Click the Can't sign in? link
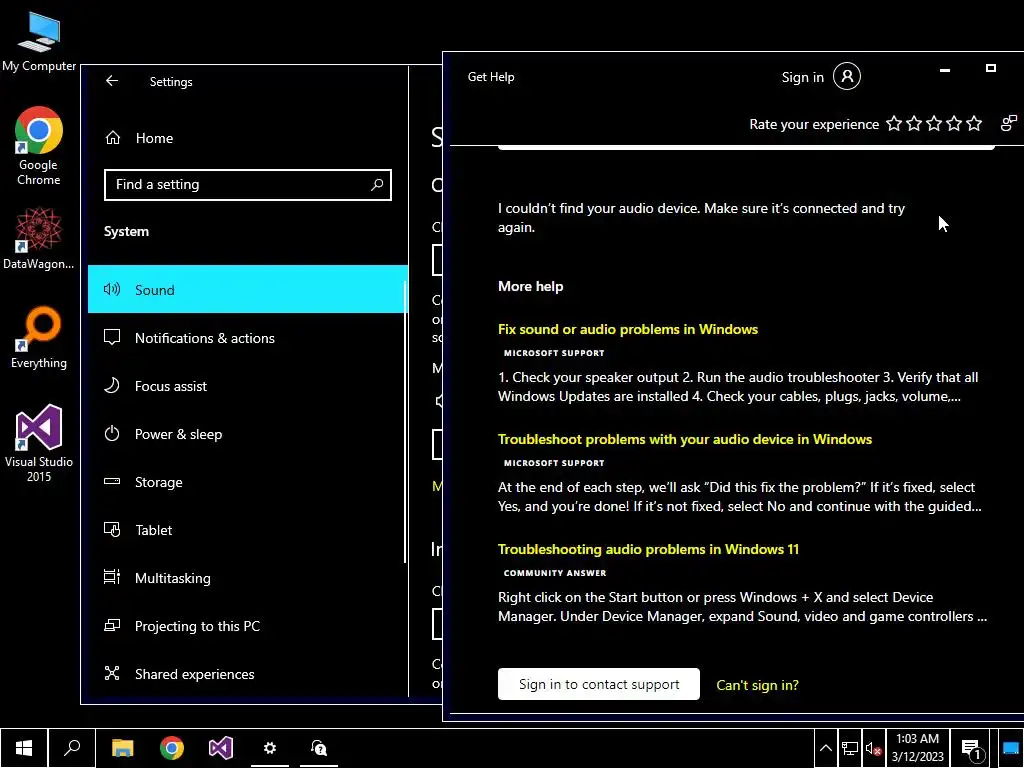Viewport: 1024px width, 768px height. tap(758, 685)
